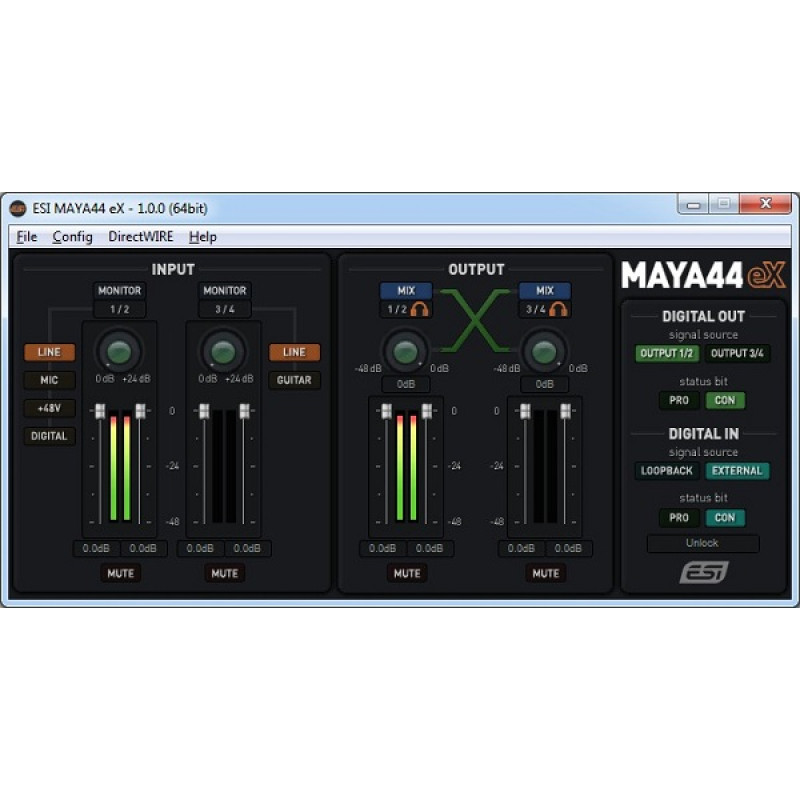Click headphone icon on output 1/2
The image size is (800, 800).
tap(419, 309)
